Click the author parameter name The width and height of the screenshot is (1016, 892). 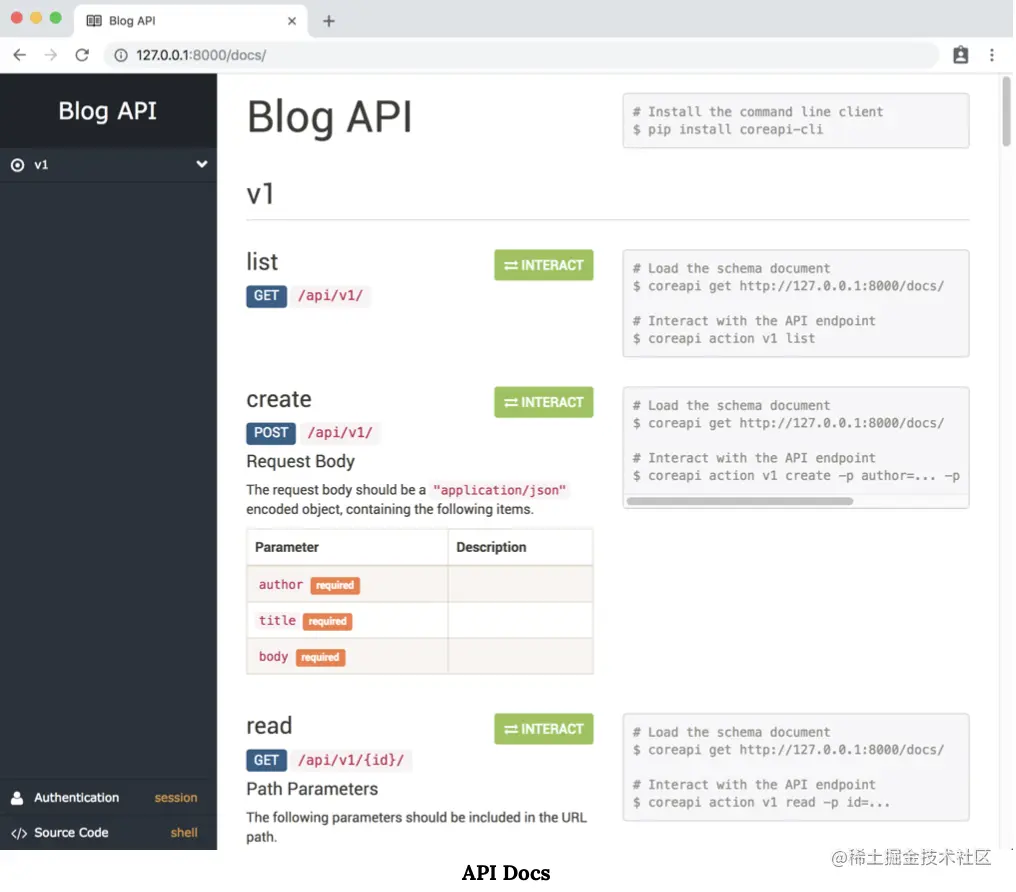281,584
